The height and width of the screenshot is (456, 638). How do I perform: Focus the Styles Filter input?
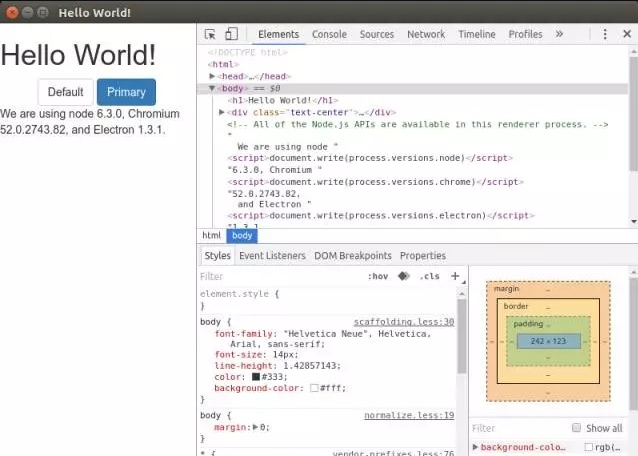click(x=281, y=277)
